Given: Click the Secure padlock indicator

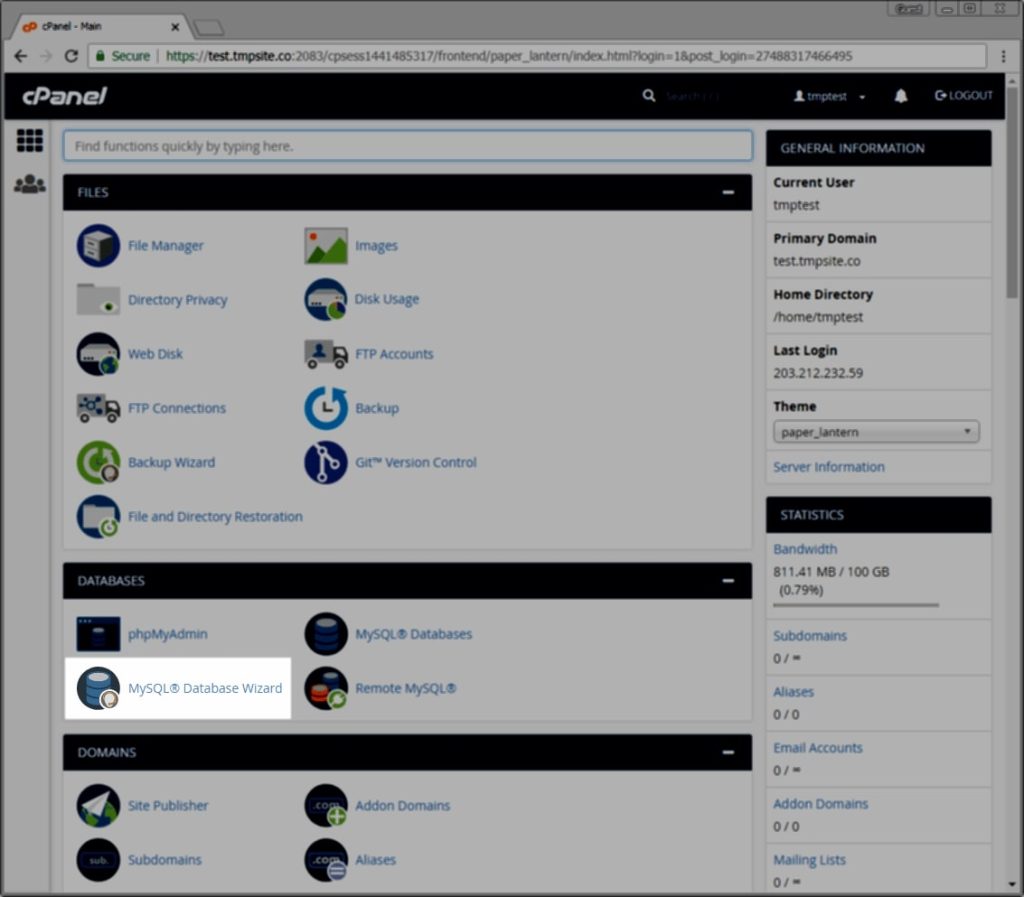Looking at the screenshot, I should 123,56.
